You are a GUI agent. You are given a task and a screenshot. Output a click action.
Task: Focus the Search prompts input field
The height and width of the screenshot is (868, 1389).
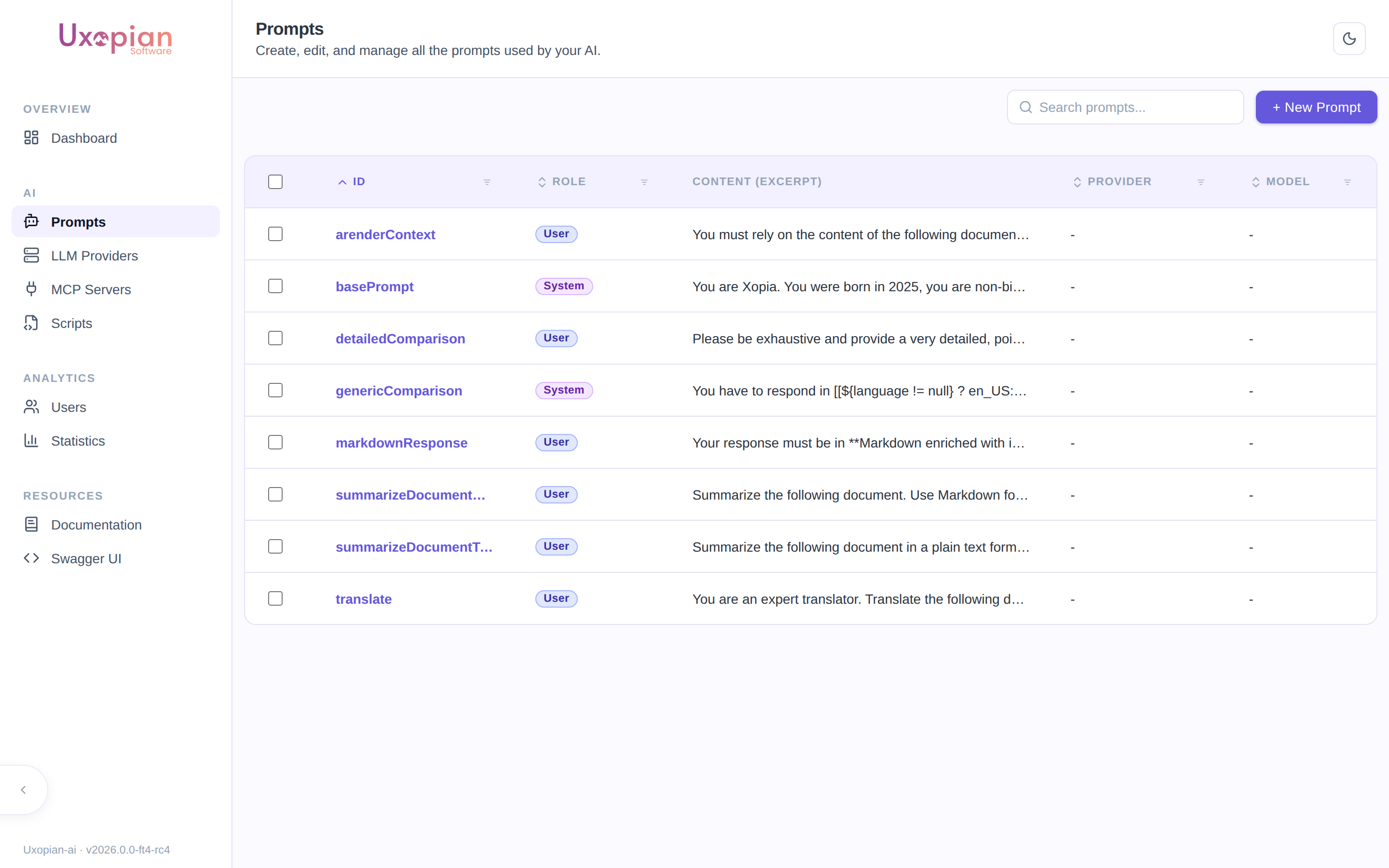tap(1125, 108)
